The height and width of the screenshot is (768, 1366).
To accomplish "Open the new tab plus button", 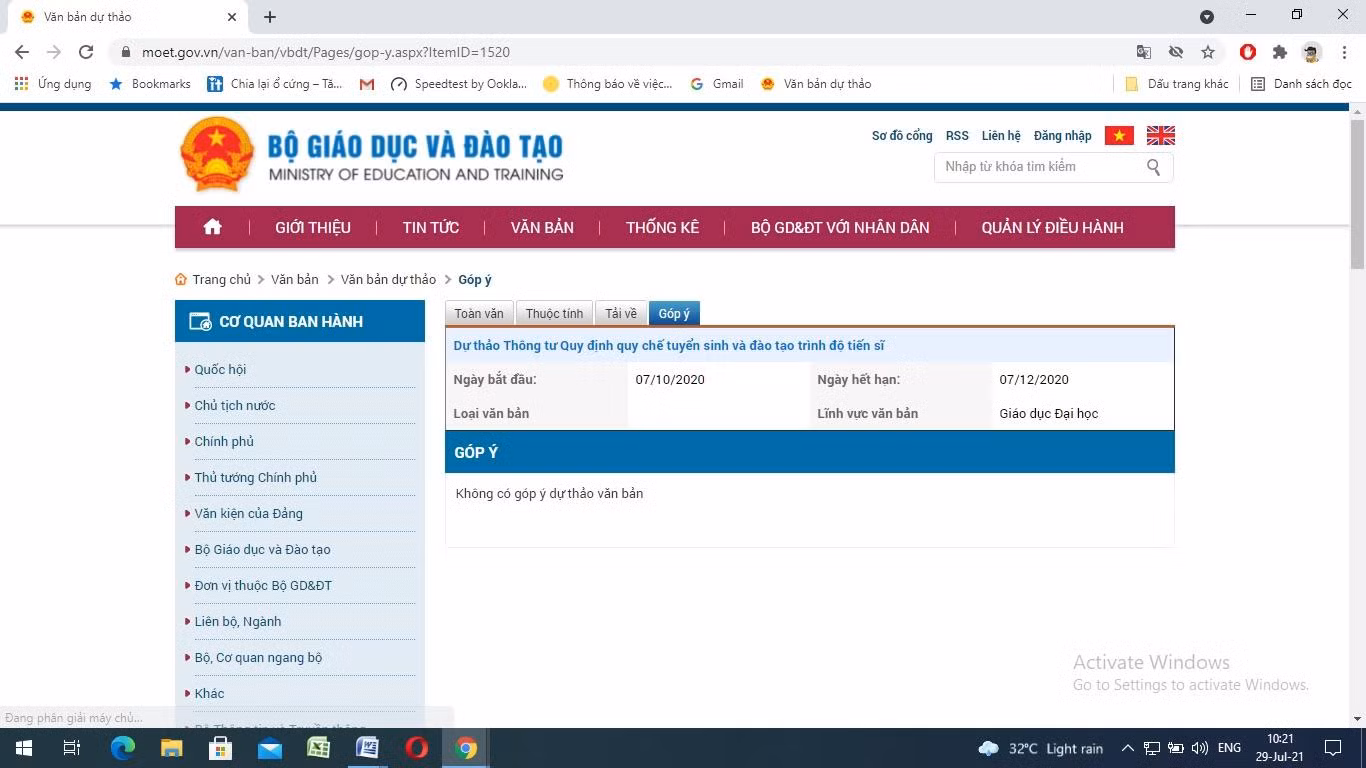I will [270, 17].
